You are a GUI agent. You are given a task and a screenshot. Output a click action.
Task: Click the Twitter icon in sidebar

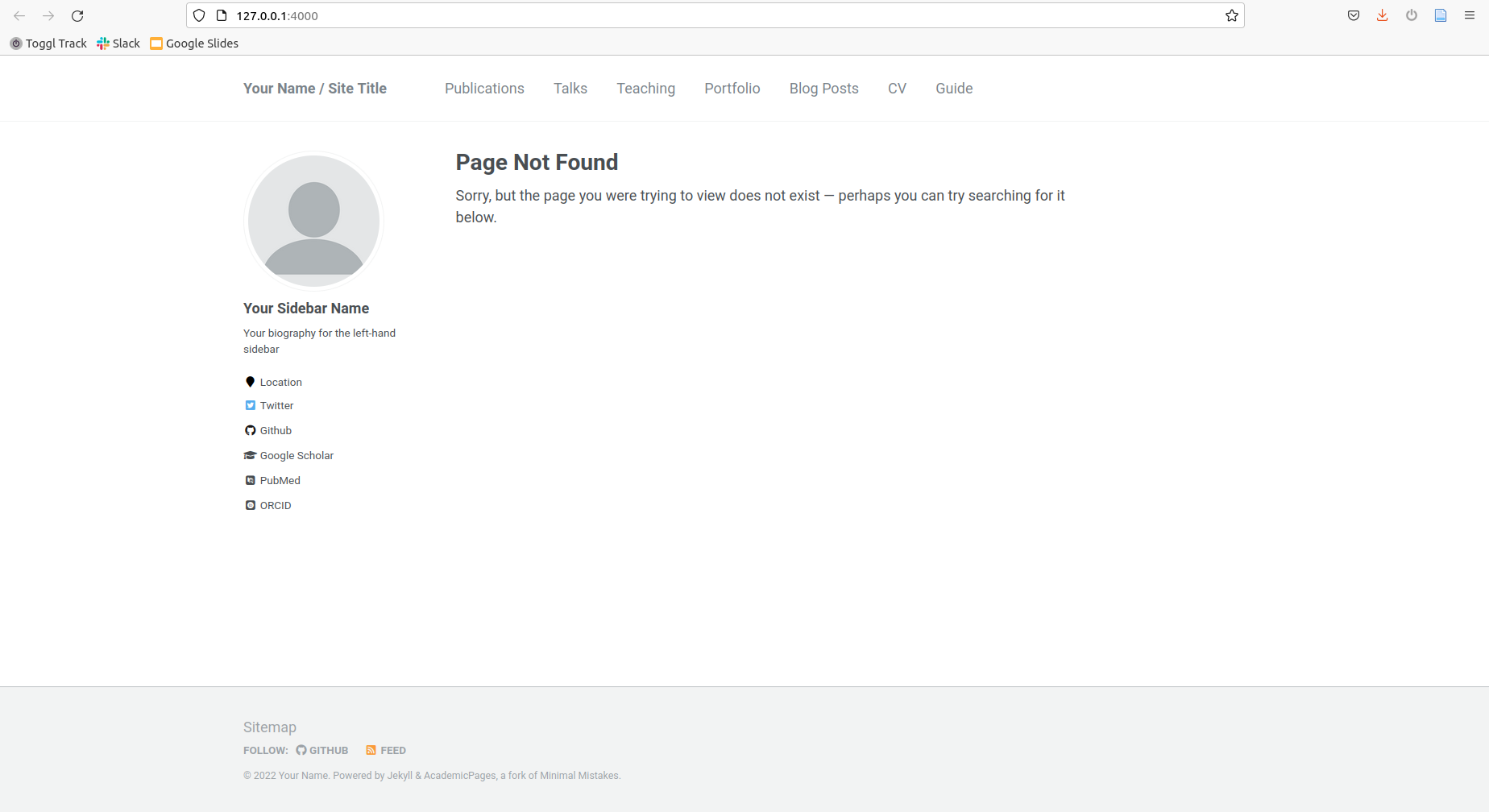[x=251, y=405]
